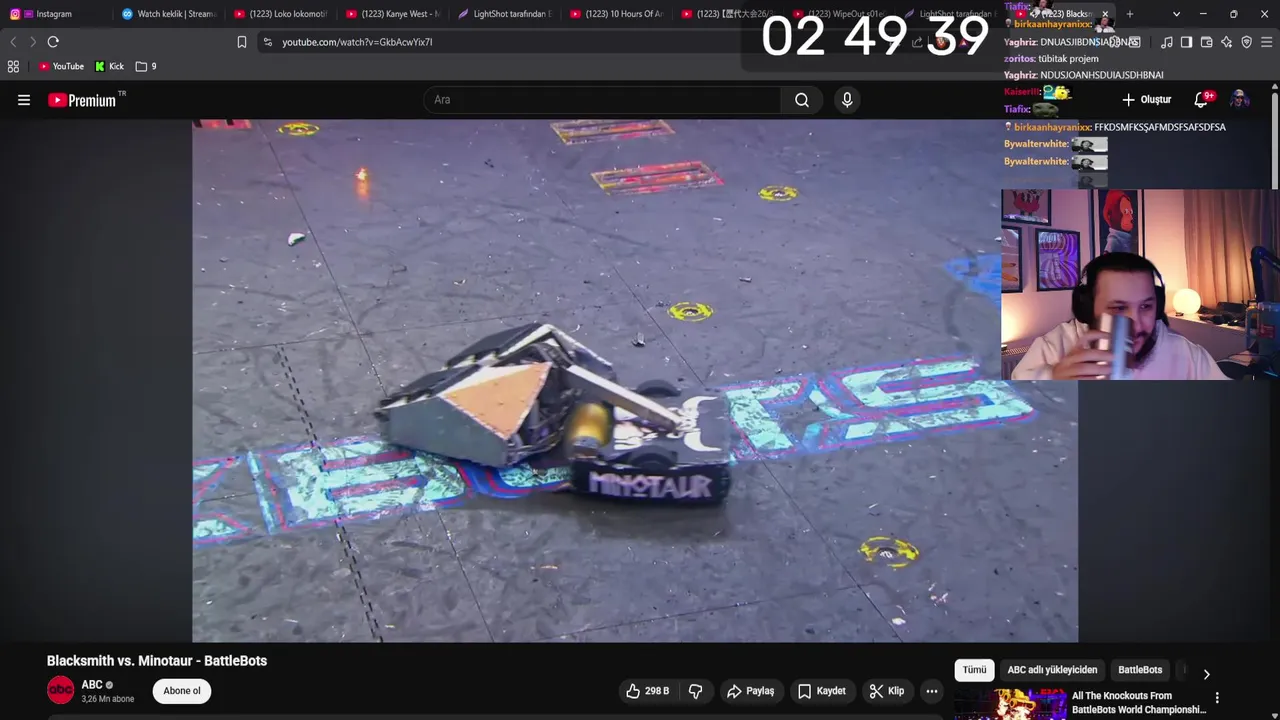The image size is (1280, 720).
Task: Switch to the 10 Hours Of tab
Action: [x=615, y=14]
